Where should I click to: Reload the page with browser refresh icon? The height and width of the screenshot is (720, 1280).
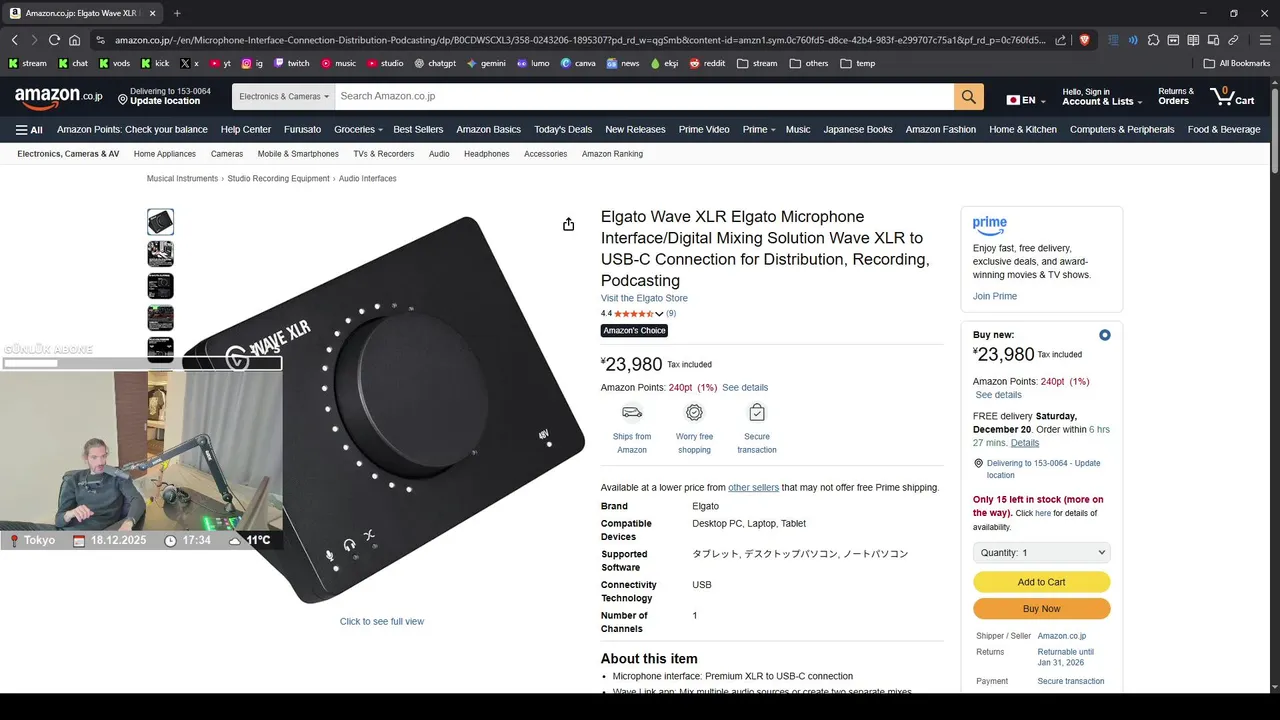55,40
